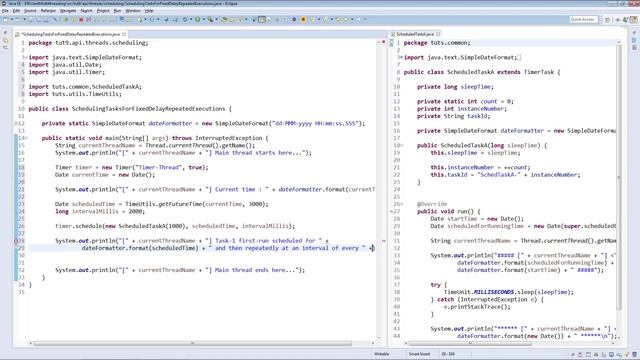Click "import tuts.utils.TimeUtils;" line
Screen dimensions: 640x360
click(75, 94)
